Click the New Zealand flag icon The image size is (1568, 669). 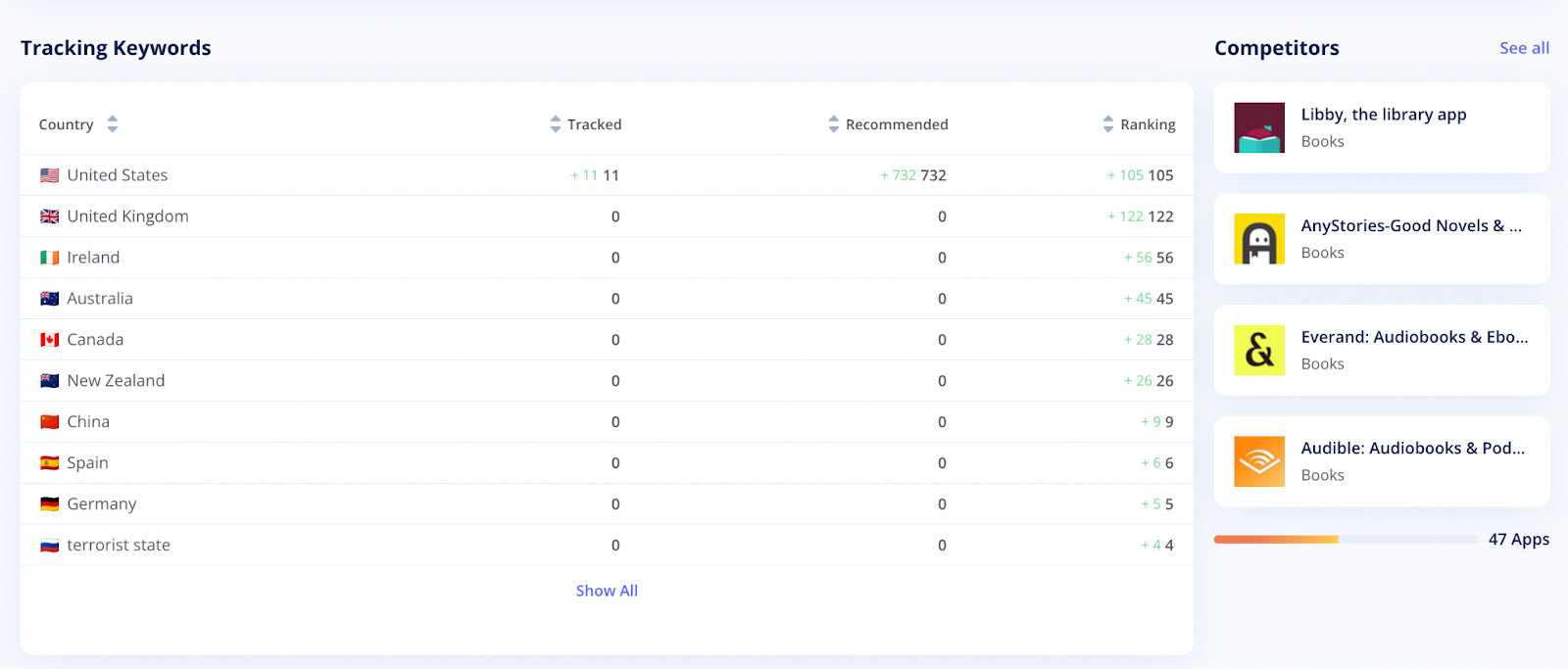pos(50,381)
